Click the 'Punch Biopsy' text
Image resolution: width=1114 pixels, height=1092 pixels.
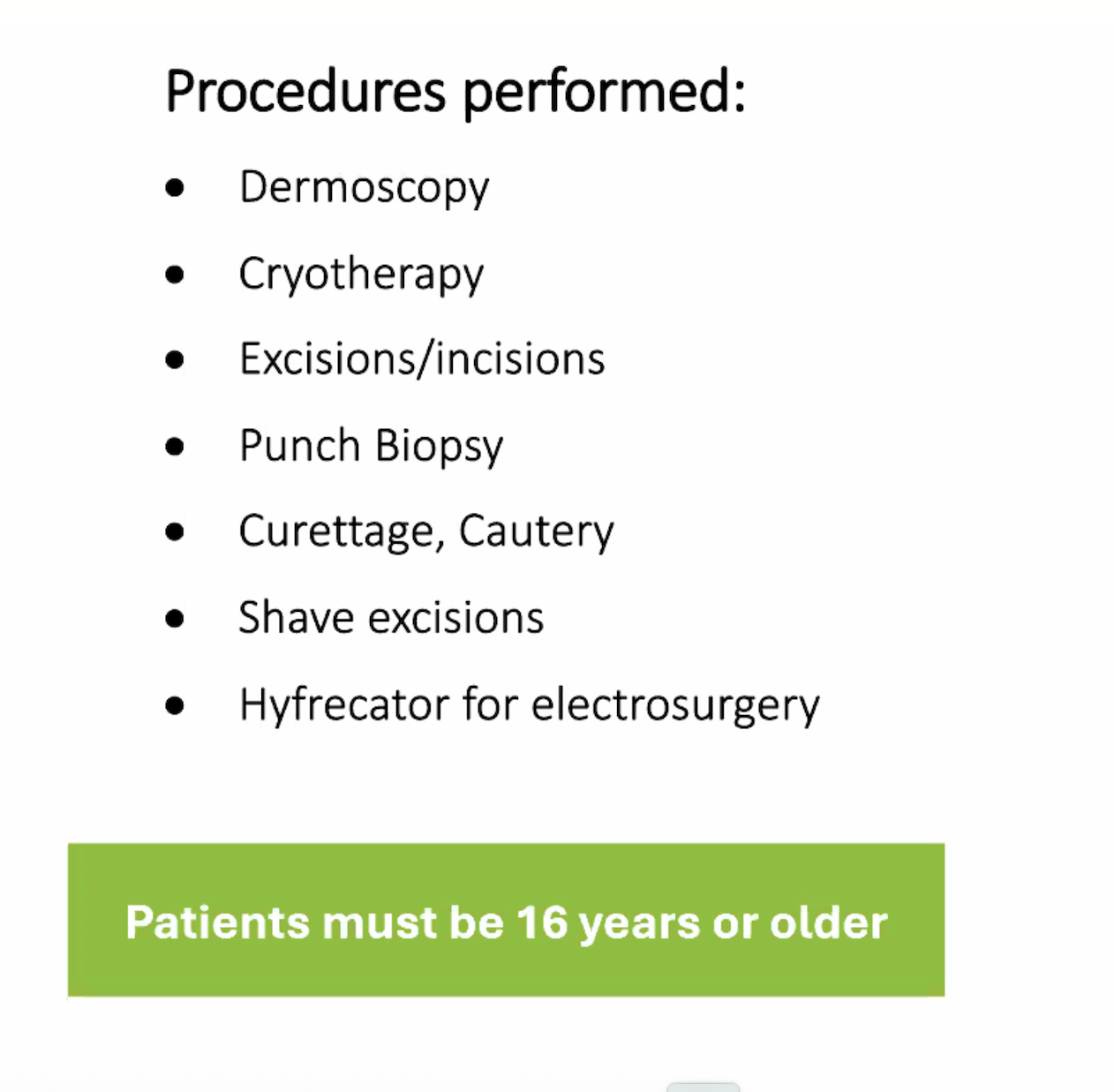click(371, 446)
